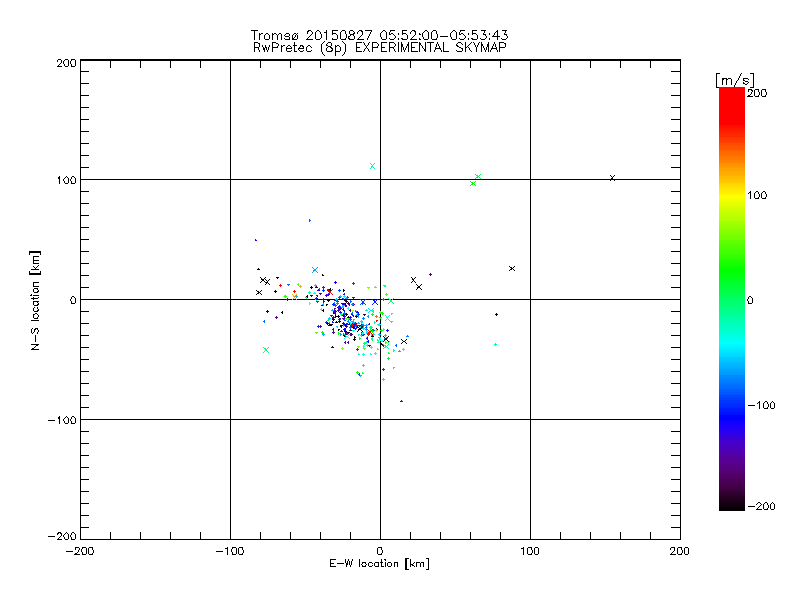Click the E-W axis tick label "200"
The image size is (800, 600).
pos(680,551)
